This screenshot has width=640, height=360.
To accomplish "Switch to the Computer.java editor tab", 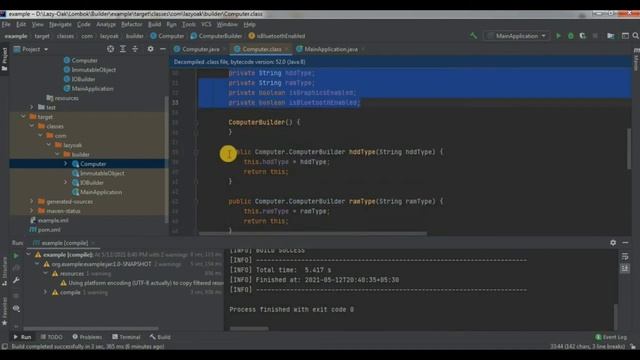I will coord(200,49).
